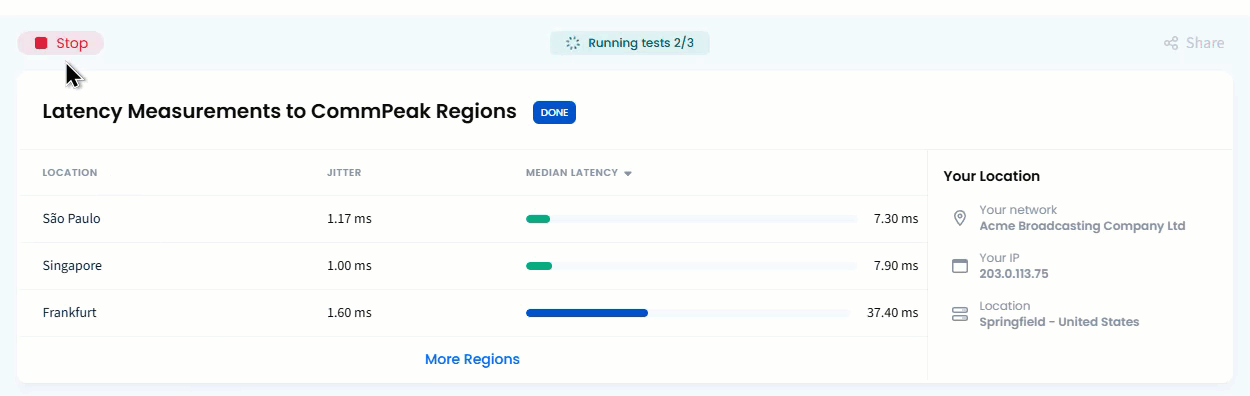Click São Paulo jitter value 1.17 ms
Viewport: 1250px width, 396px height.
click(x=349, y=219)
